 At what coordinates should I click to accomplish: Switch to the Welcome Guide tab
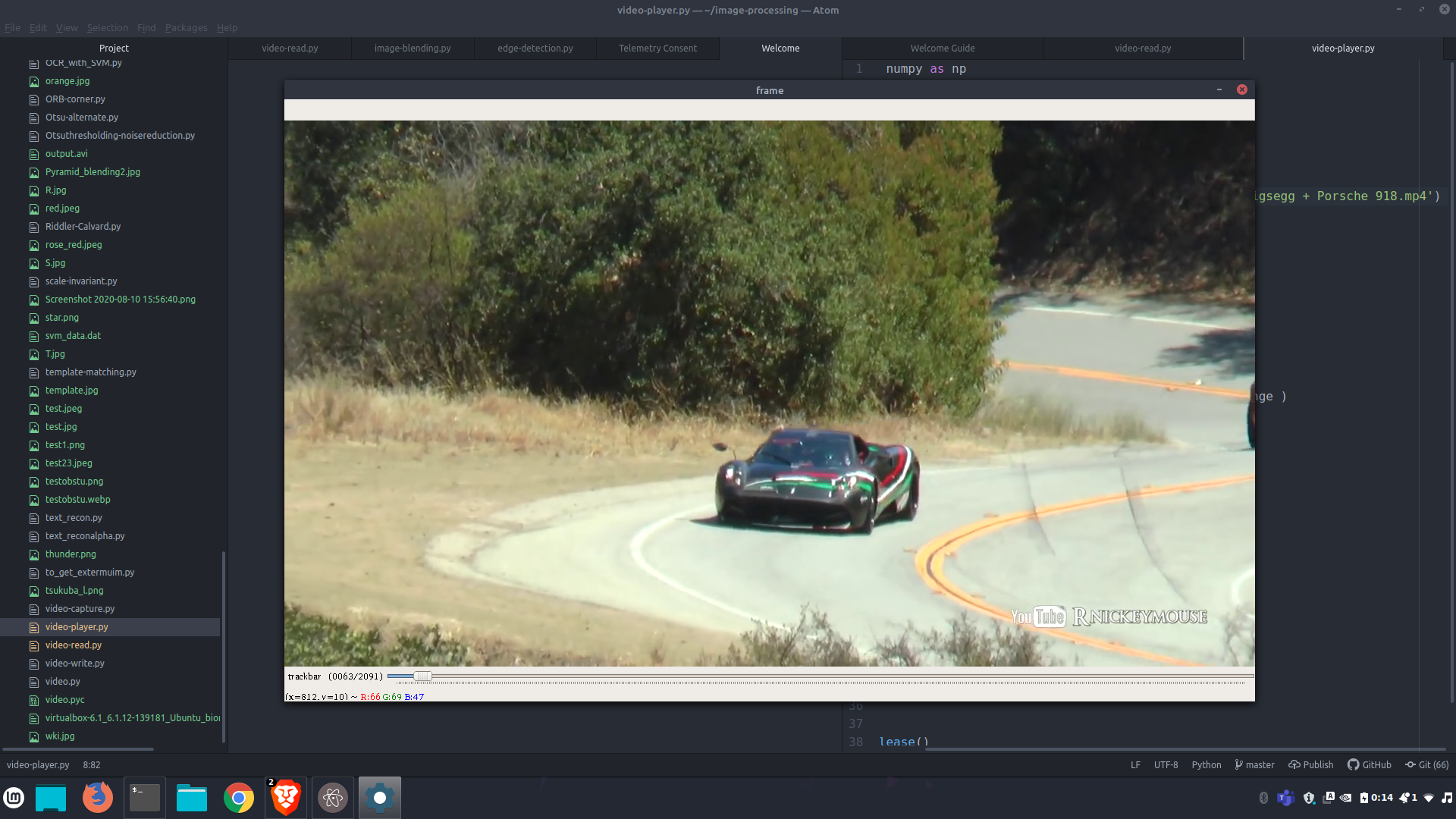tap(942, 49)
